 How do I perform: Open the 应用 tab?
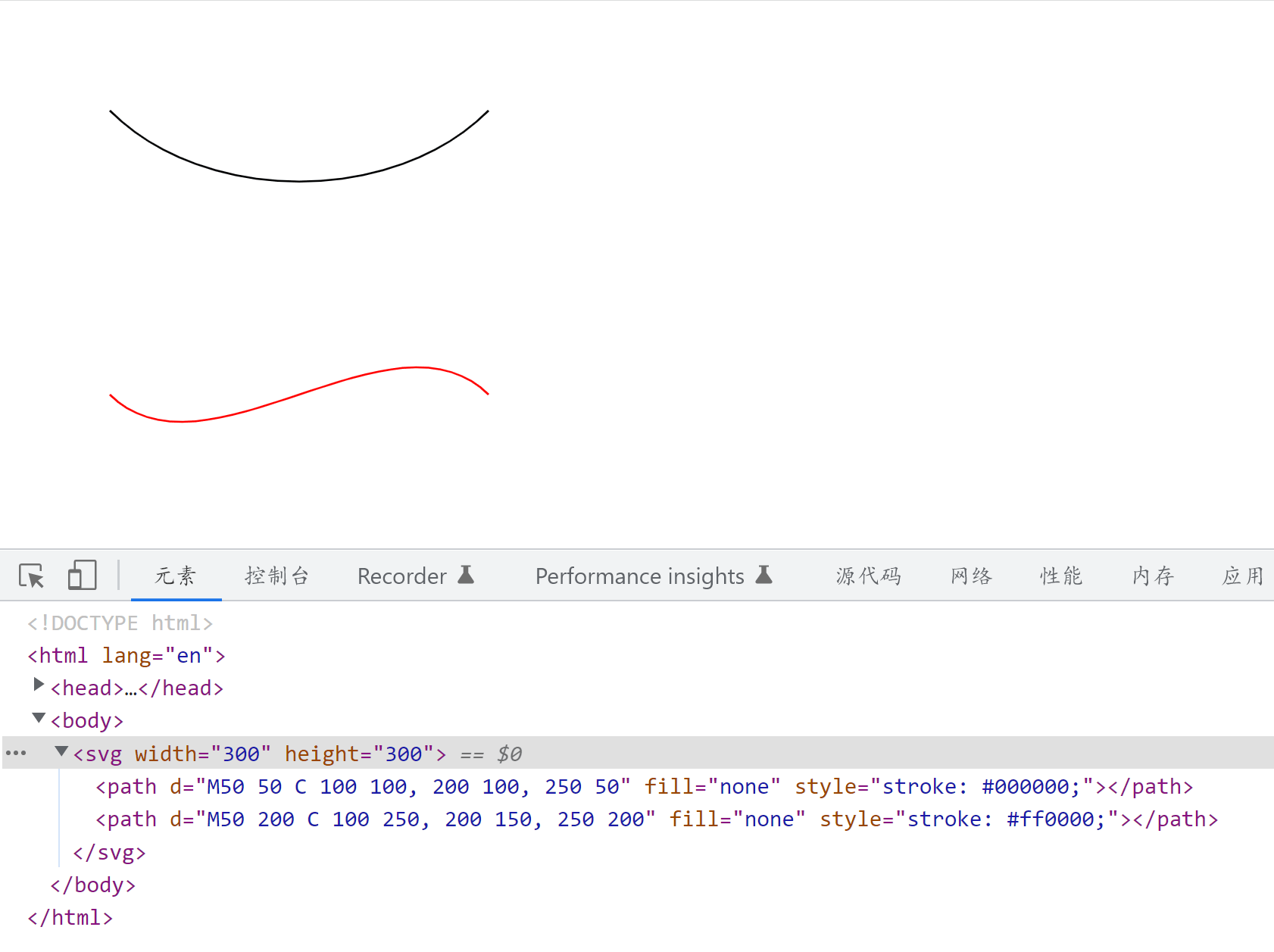pos(1243,576)
